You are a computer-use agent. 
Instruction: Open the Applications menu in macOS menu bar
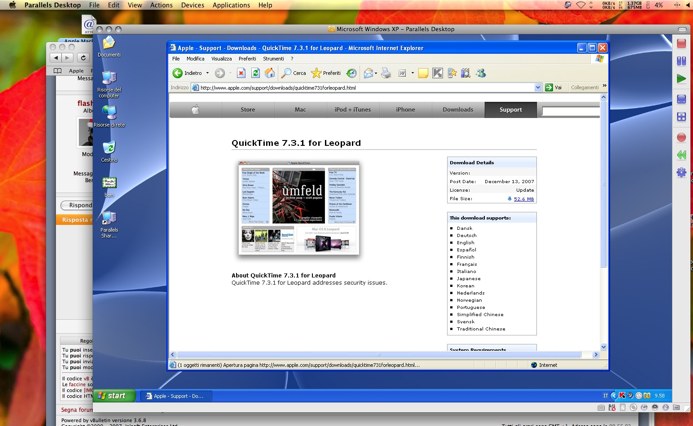pyautogui.click(x=231, y=5)
